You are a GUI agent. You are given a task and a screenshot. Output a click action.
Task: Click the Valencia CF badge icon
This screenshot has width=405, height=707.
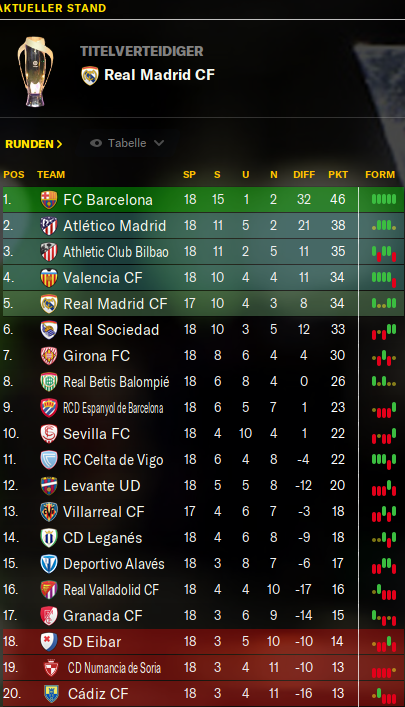point(49,278)
